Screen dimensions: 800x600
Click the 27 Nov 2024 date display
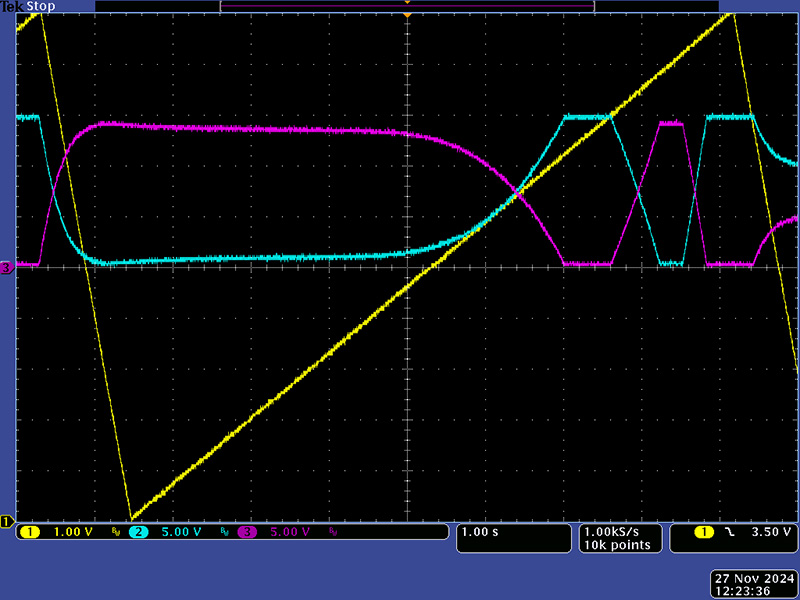(x=754, y=578)
